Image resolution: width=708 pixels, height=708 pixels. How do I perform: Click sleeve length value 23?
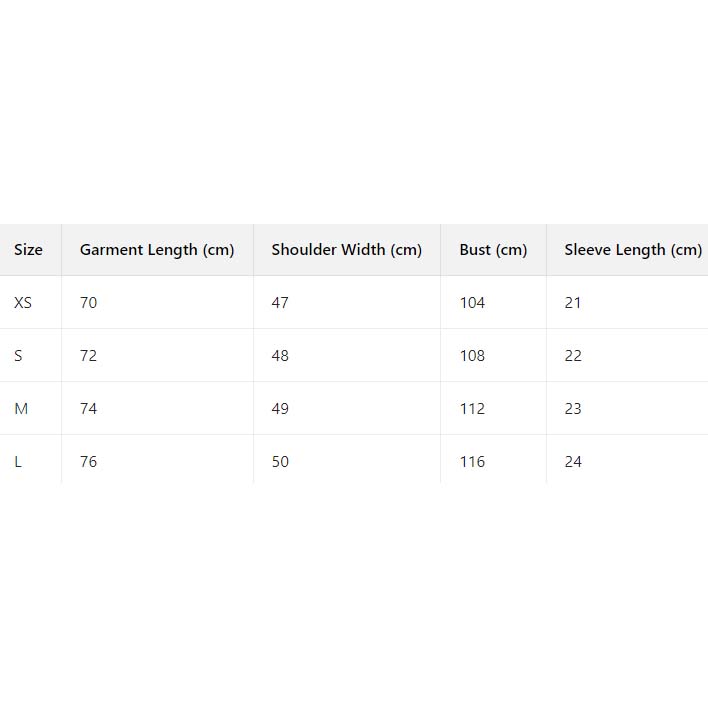tap(573, 409)
